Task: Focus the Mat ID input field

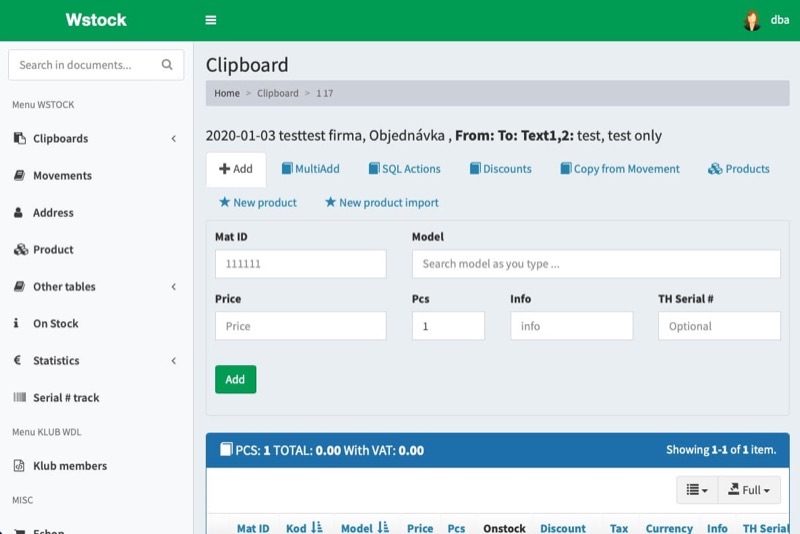Action: click(301, 264)
